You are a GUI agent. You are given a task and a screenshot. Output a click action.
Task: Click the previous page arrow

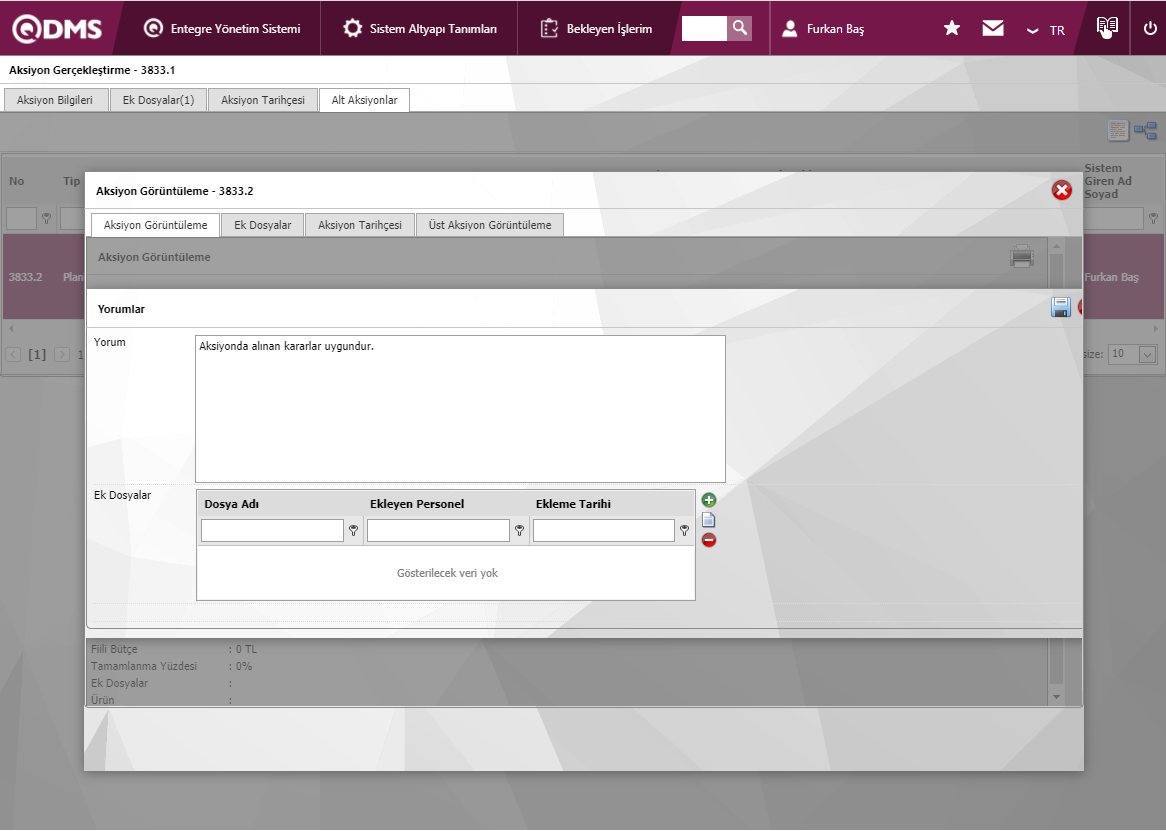click(x=13, y=355)
